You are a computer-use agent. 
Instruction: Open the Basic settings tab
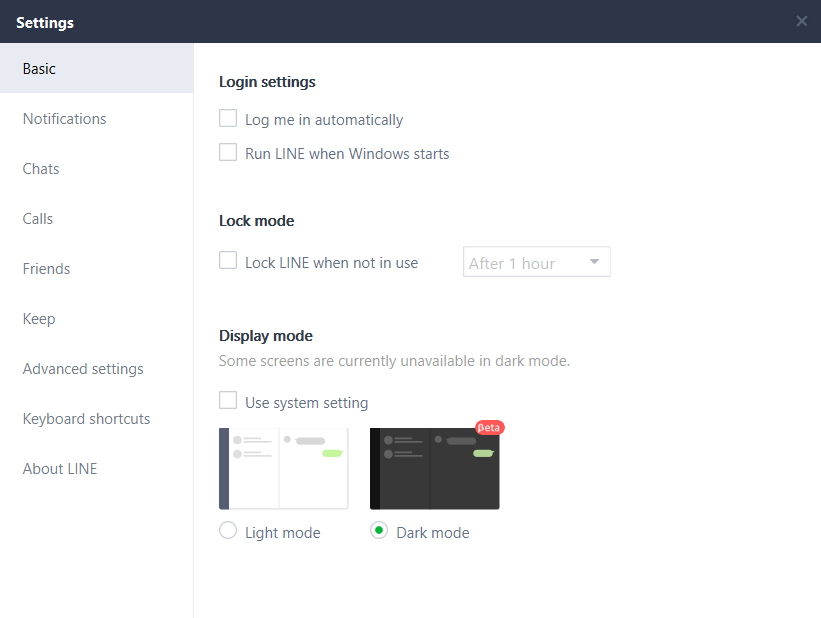40,69
